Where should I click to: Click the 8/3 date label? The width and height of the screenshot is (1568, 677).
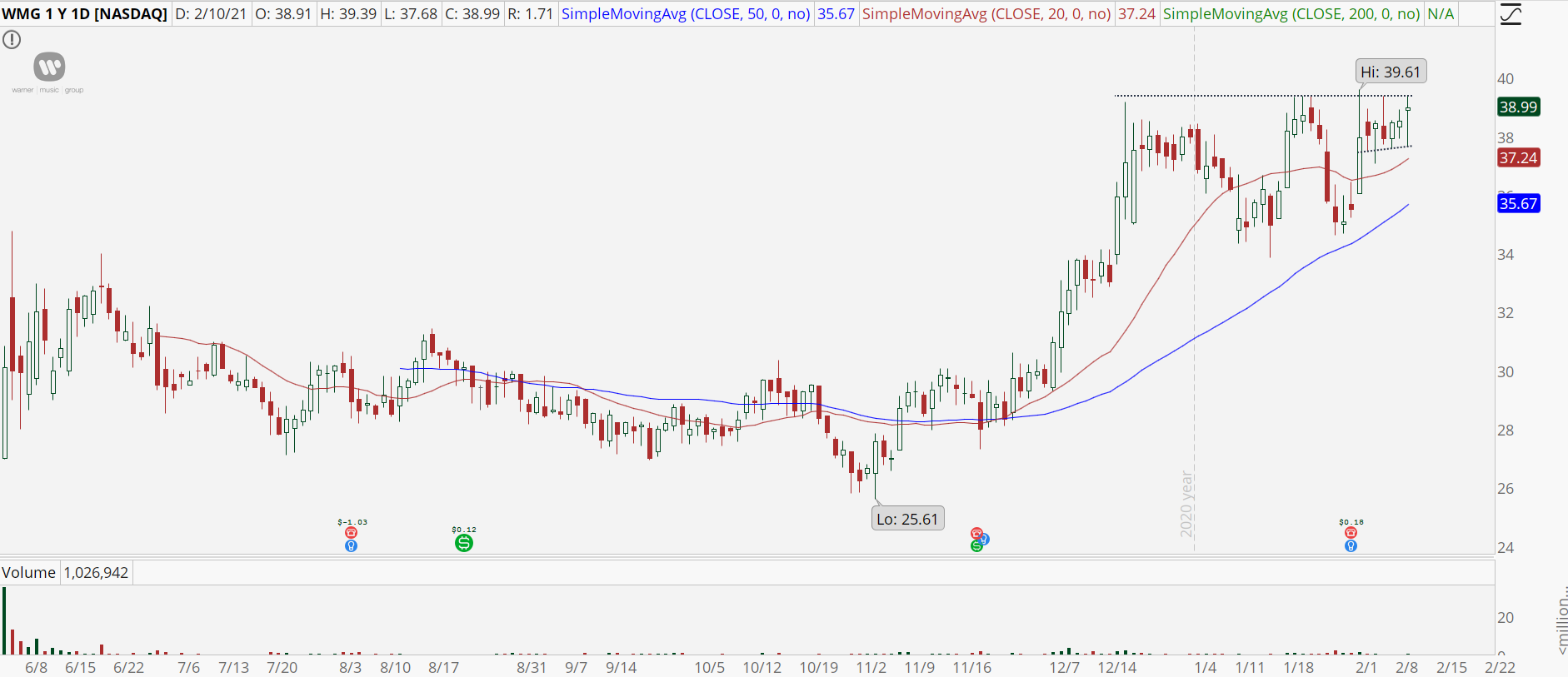351,668
